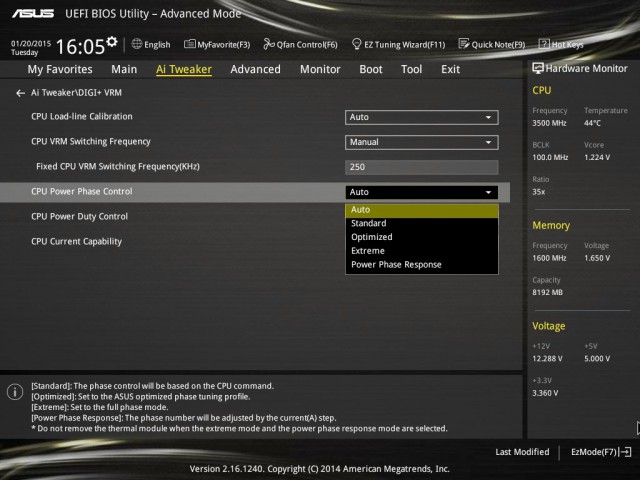This screenshot has width=640, height=480.
Task: Click CPU temperature value 44°C
Action: tap(592, 123)
